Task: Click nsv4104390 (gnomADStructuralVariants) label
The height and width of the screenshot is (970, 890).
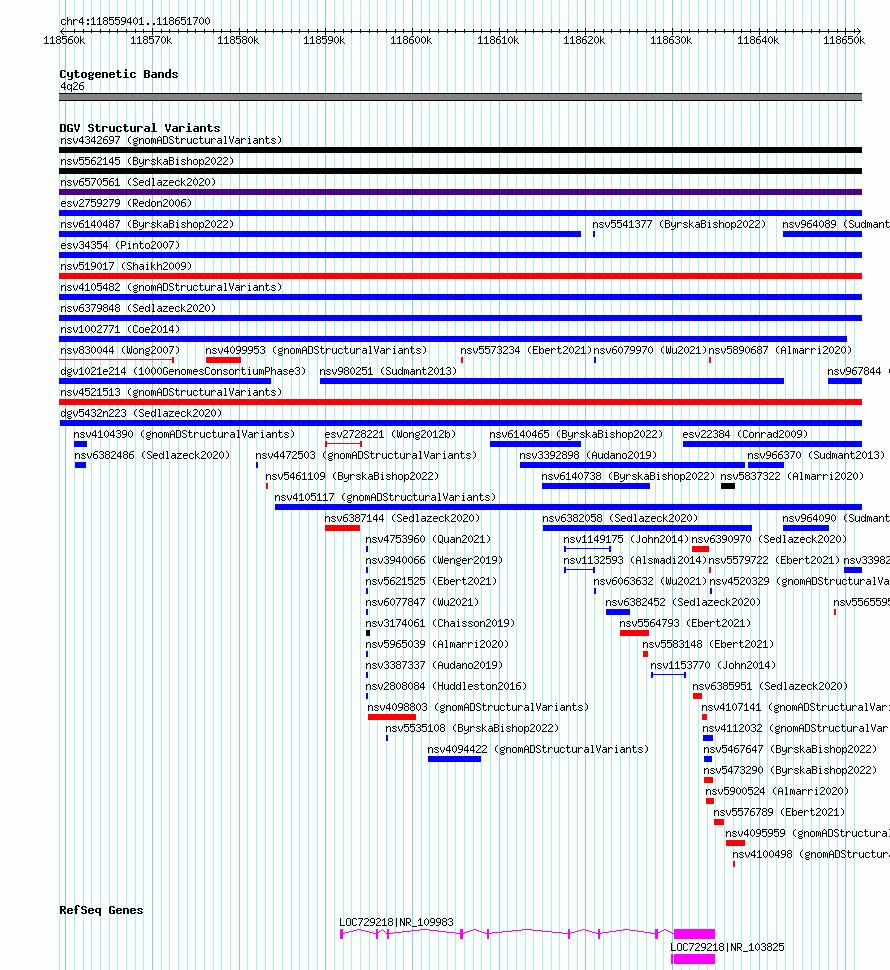Action: pos(184,435)
